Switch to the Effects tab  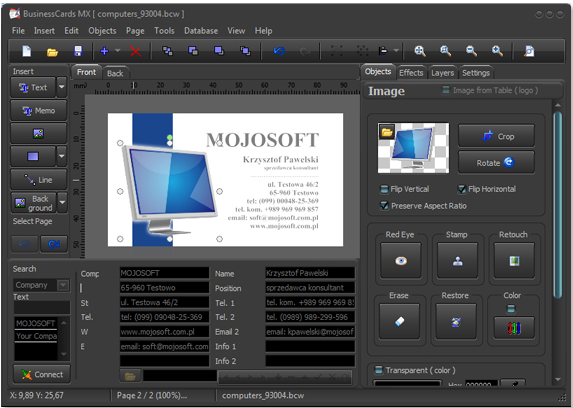[411, 73]
